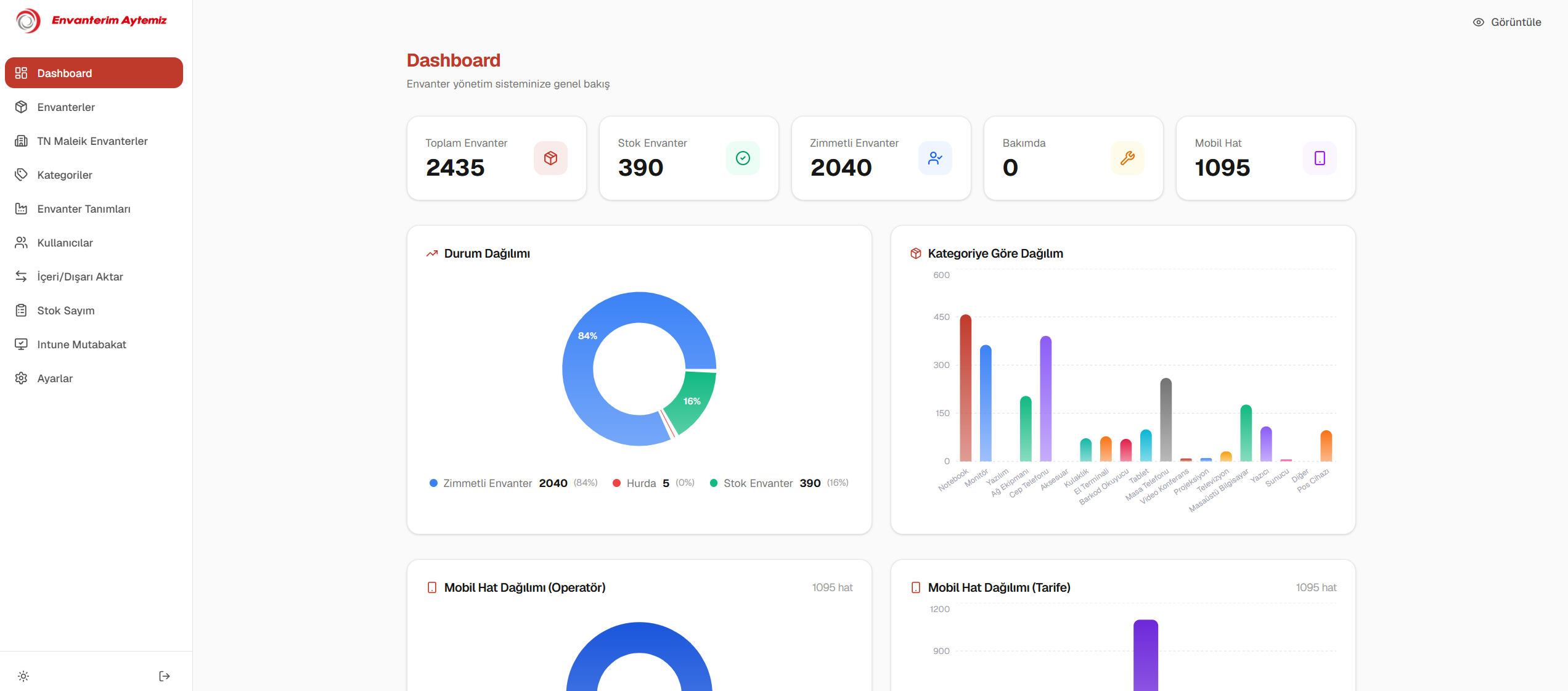
Task: Open the Dashboard menu item
Action: pyautogui.click(x=94, y=73)
